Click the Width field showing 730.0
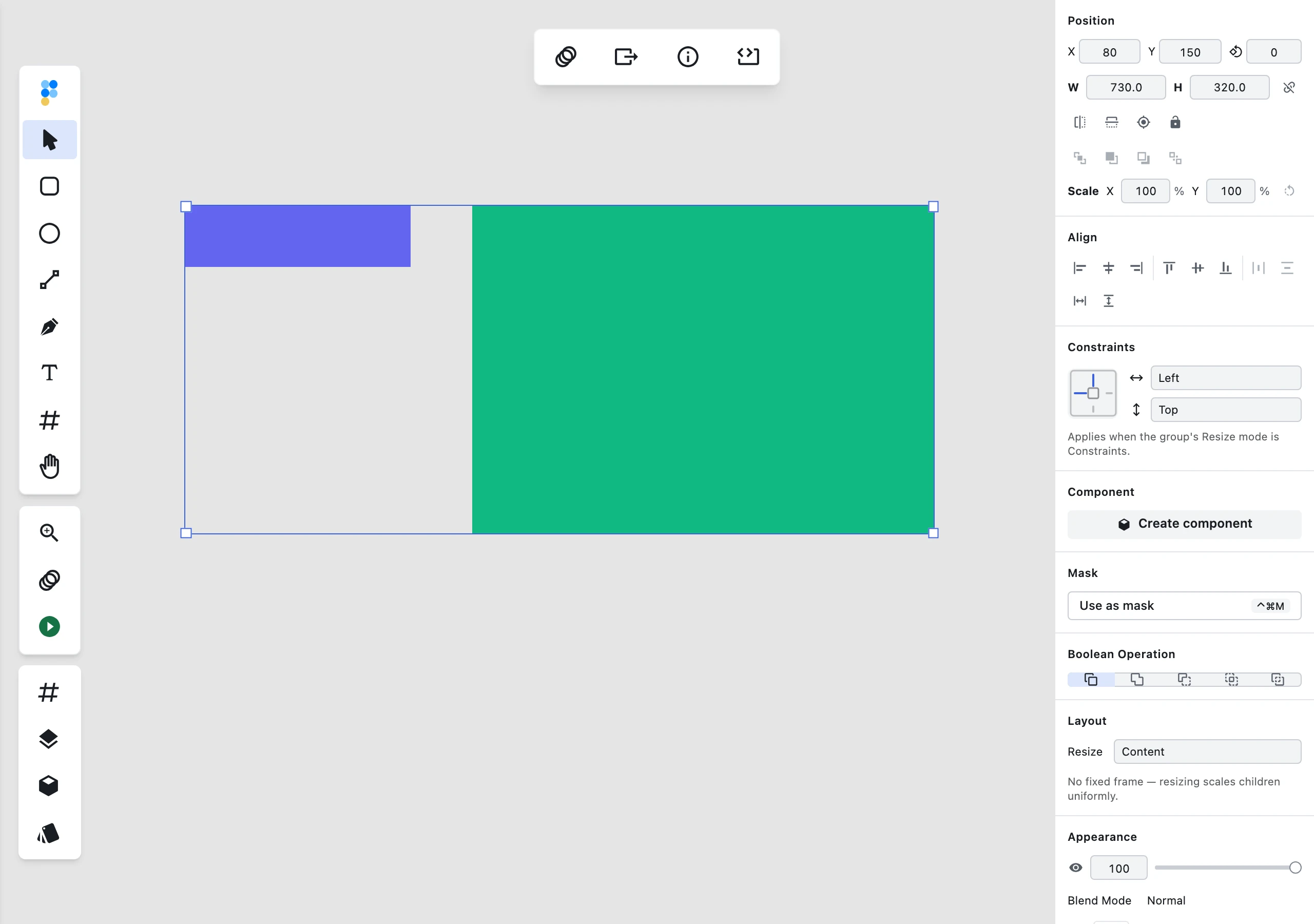Viewport: 1314px width, 924px height. click(1126, 88)
